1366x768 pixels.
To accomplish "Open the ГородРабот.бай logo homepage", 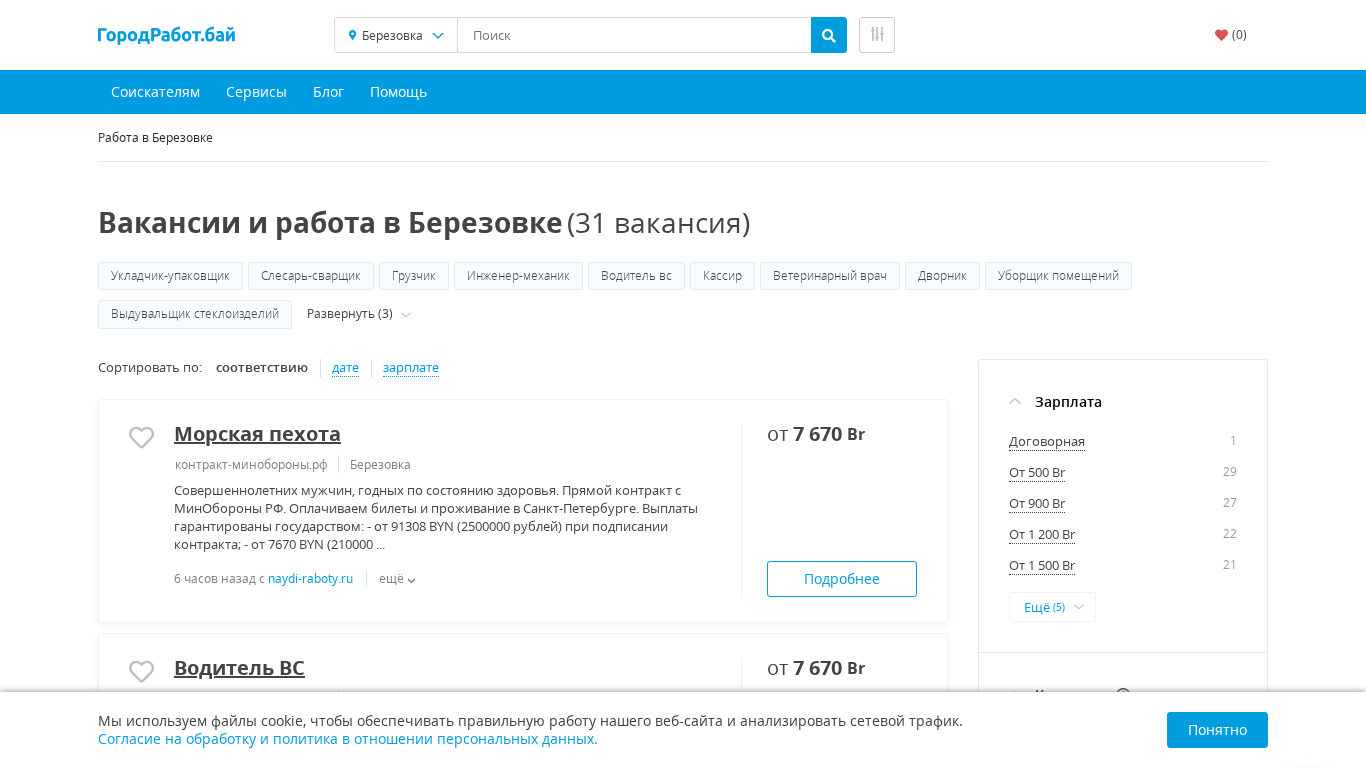I will tap(167, 35).
